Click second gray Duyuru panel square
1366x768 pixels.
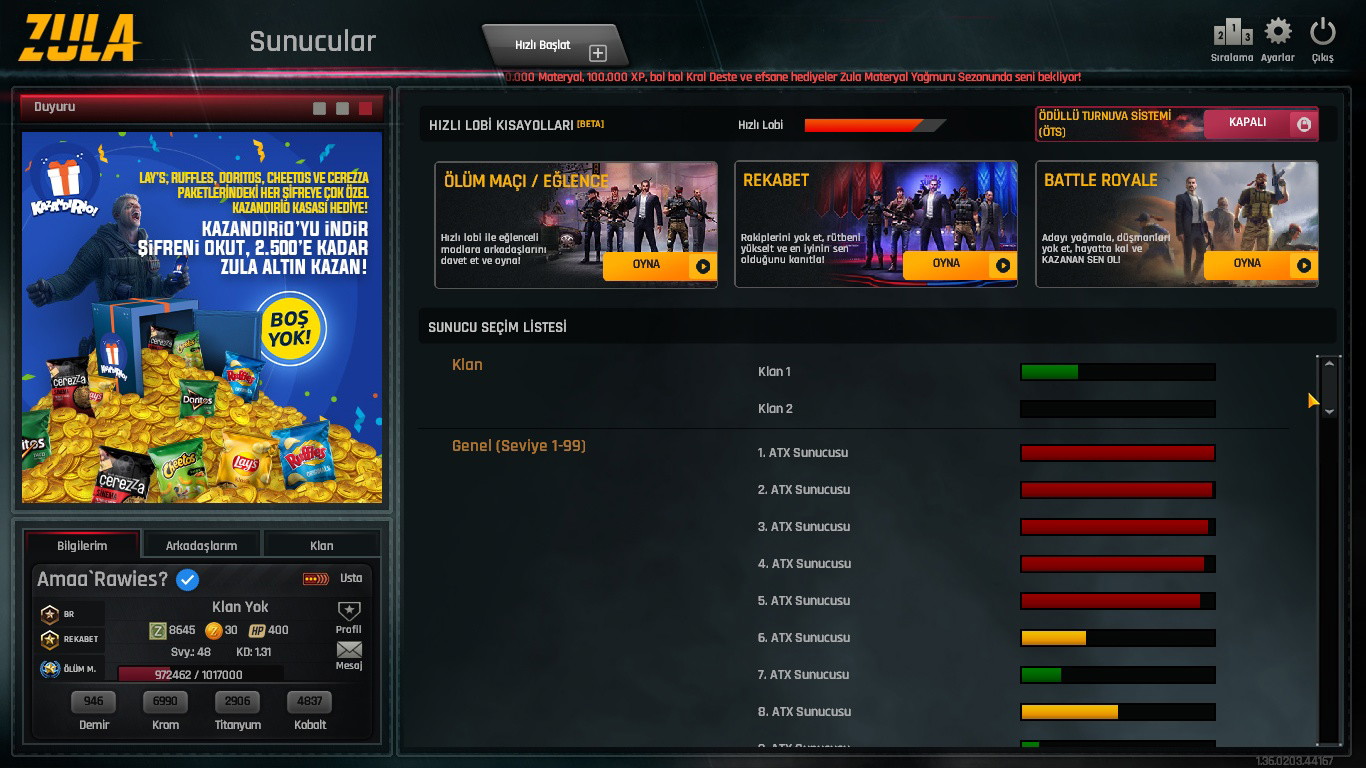click(x=343, y=108)
